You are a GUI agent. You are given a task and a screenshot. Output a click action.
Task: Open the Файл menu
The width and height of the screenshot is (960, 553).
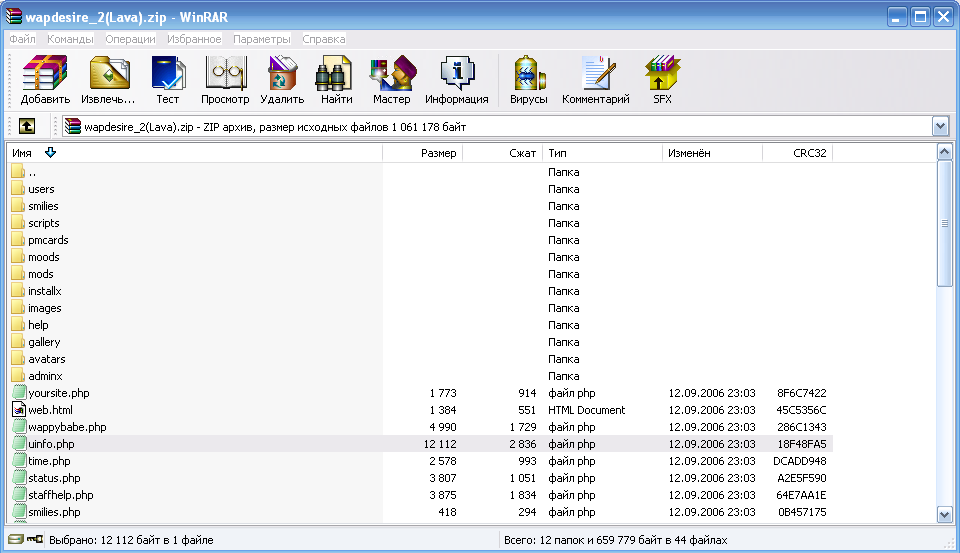[22, 39]
